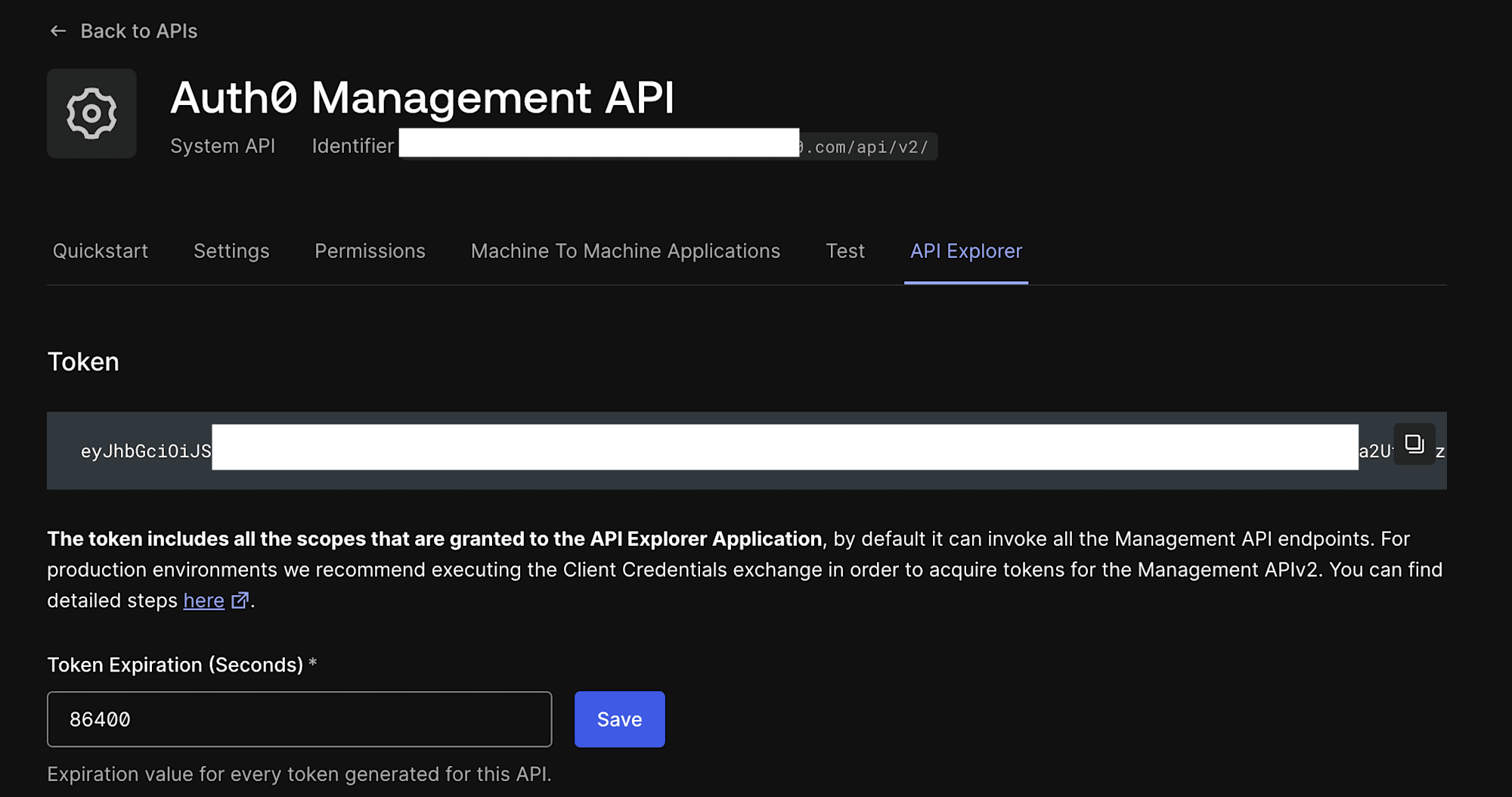Click the identifier URL ending .com/api/v2/
Image resolution: width=1512 pixels, height=797 pixels.
tap(668, 146)
